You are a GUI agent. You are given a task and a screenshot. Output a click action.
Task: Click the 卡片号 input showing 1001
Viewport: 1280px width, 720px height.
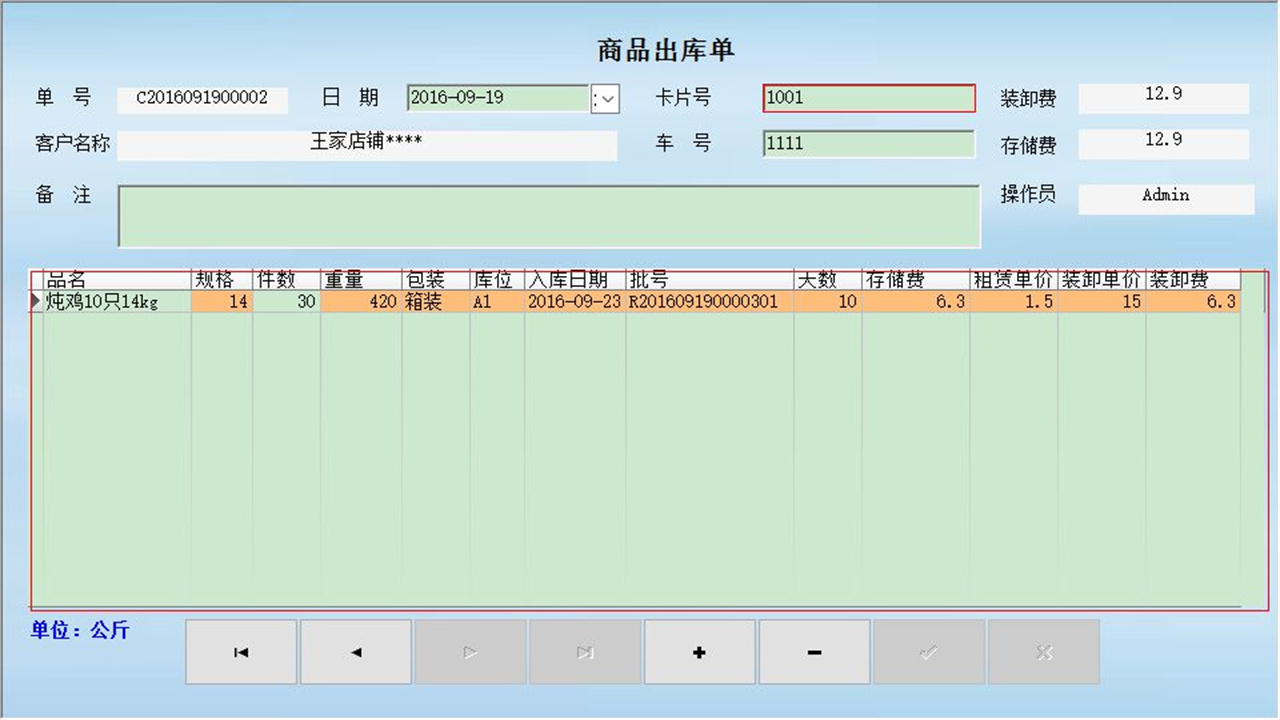click(x=868, y=98)
